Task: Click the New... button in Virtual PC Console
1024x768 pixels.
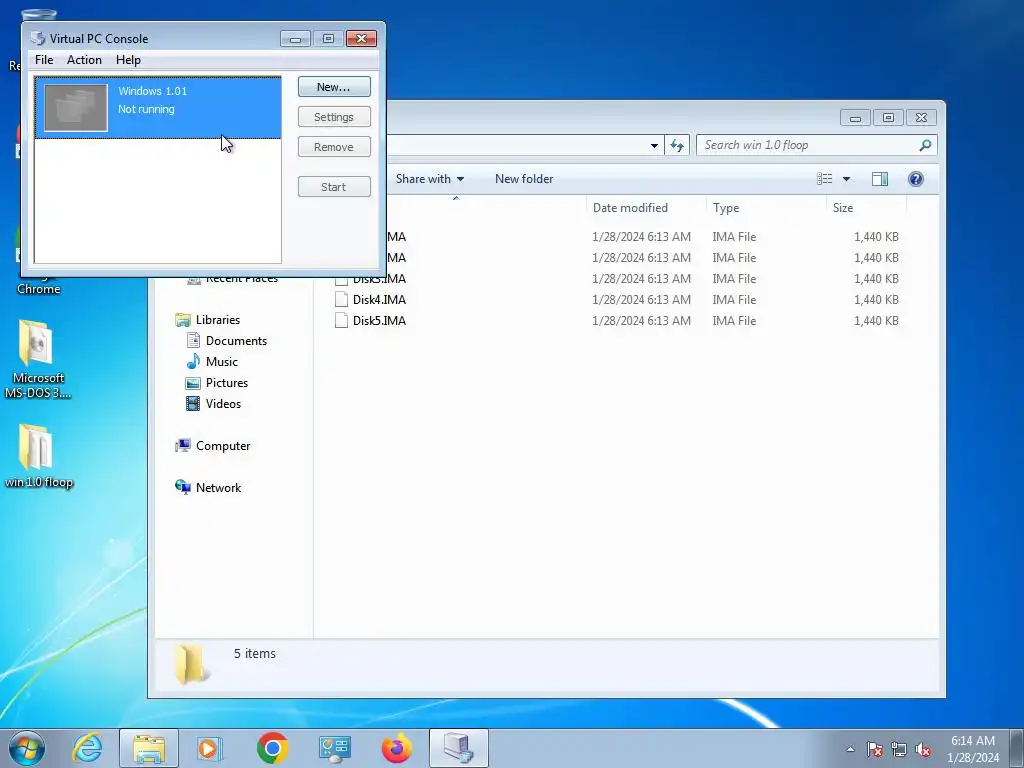Action: point(334,87)
